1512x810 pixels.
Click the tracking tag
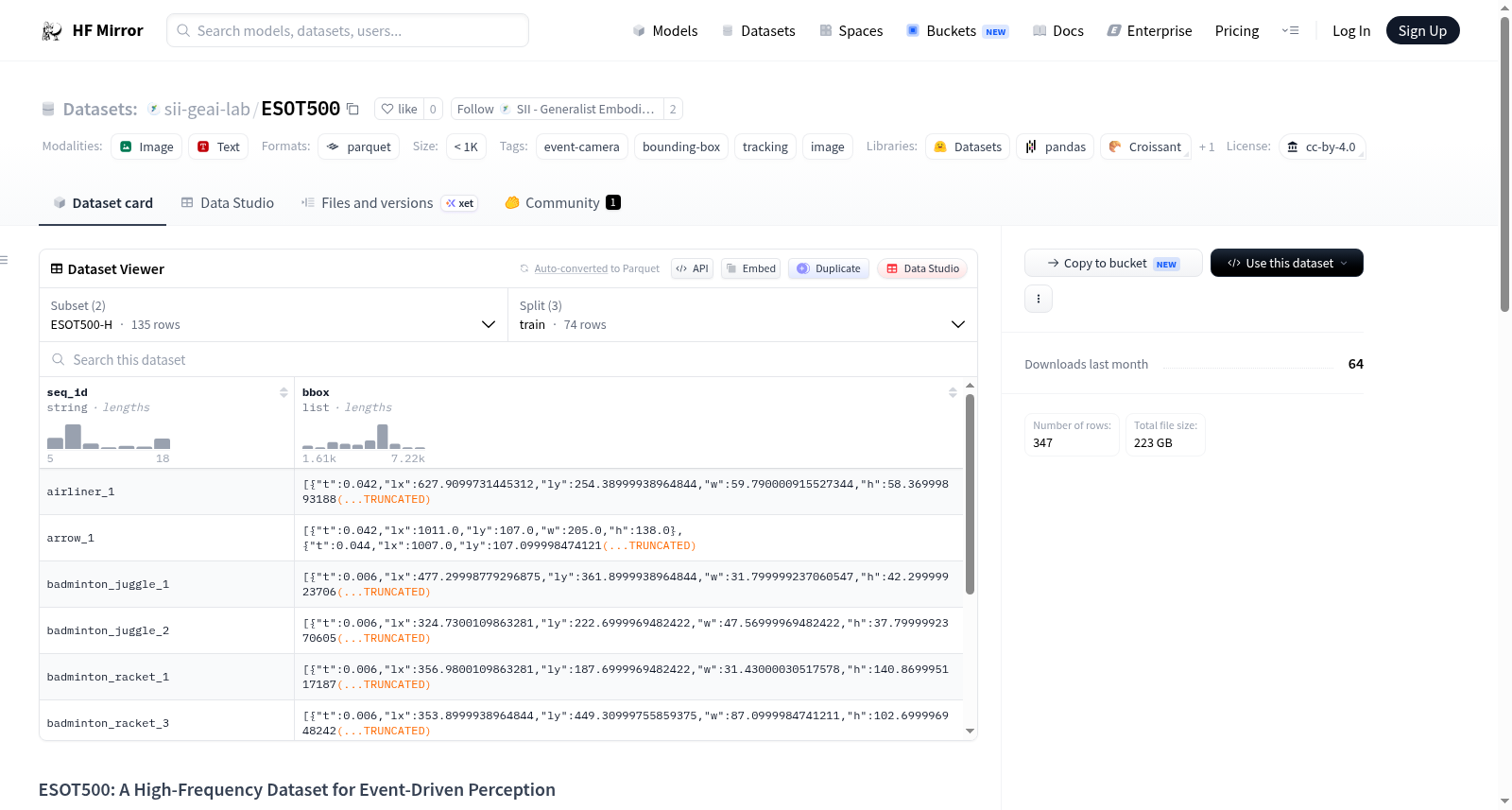click(x=765, y=146)
